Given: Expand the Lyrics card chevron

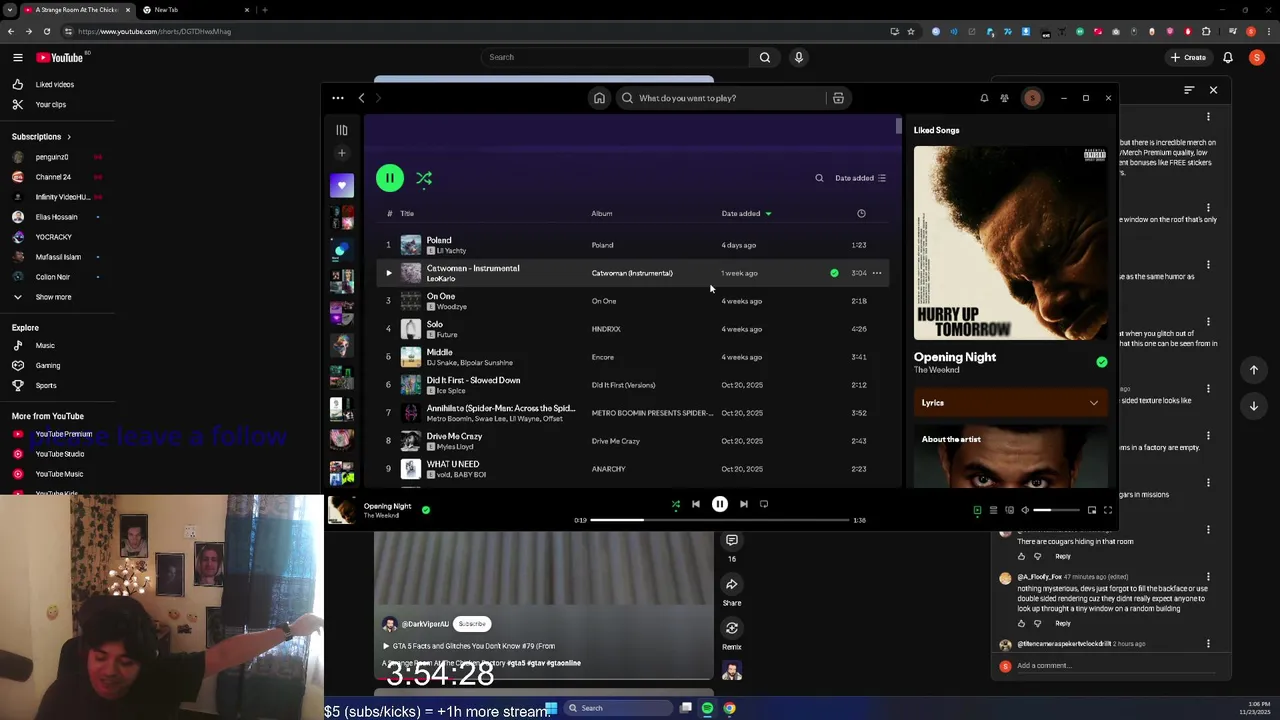Looking at the screenshot, I should [x=1093, y=403].
